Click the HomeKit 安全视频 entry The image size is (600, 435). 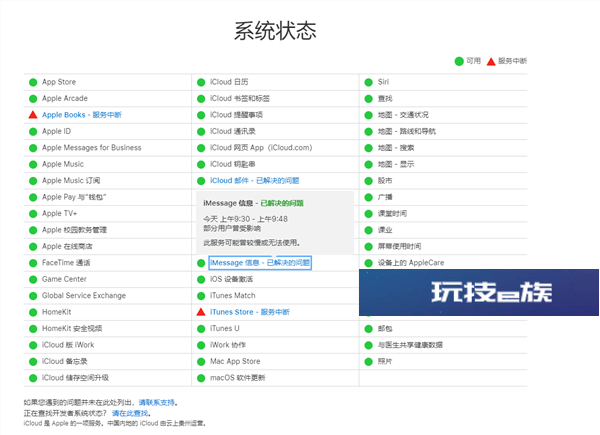click(x=72, y=329)
